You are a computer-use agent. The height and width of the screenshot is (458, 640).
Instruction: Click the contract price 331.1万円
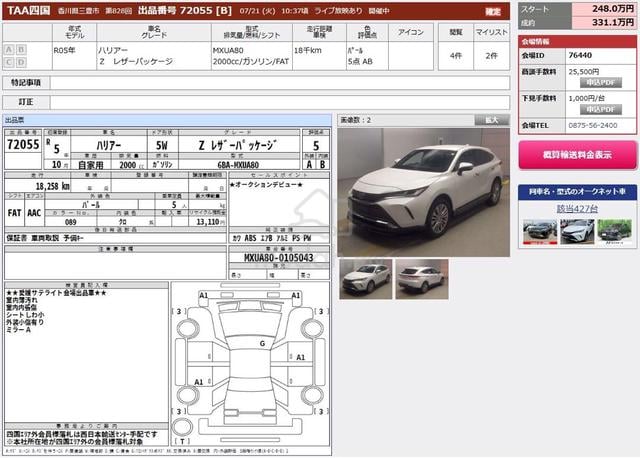coord(613,22)
